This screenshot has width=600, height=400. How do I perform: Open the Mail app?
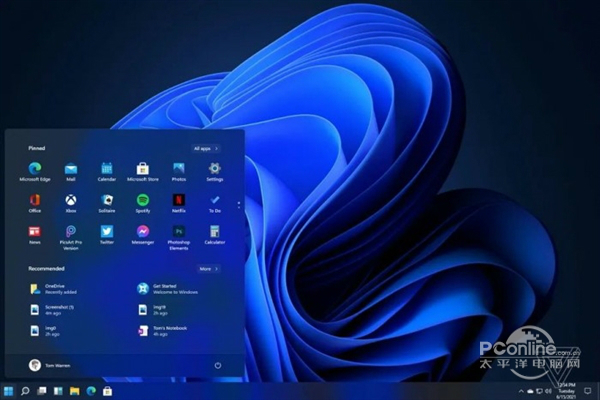click(71, 171)
